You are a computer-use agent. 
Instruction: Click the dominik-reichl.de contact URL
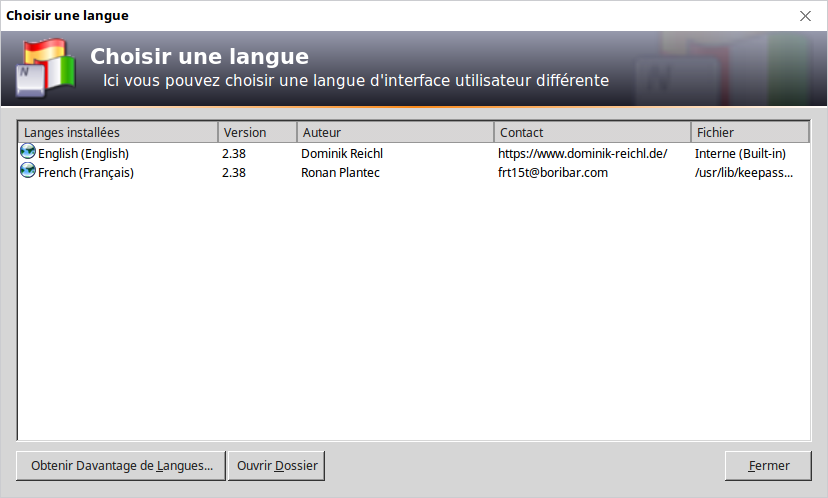click(582, 154)
